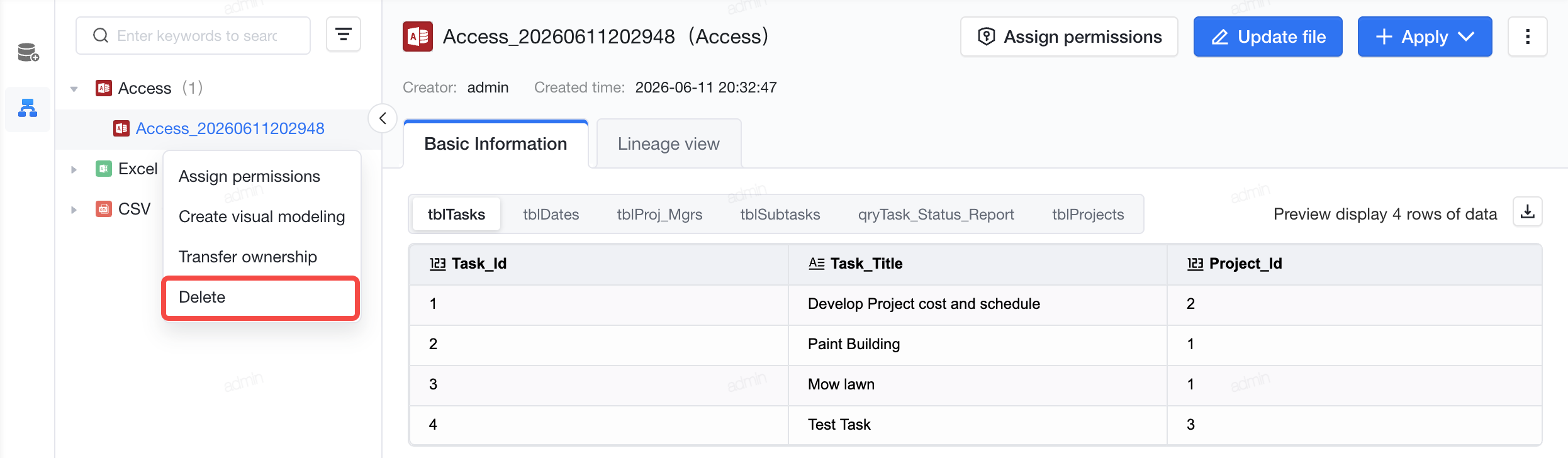Collapse the sidebar with the left chevron
Viewport: 1568px width, 458px height.
382,118
